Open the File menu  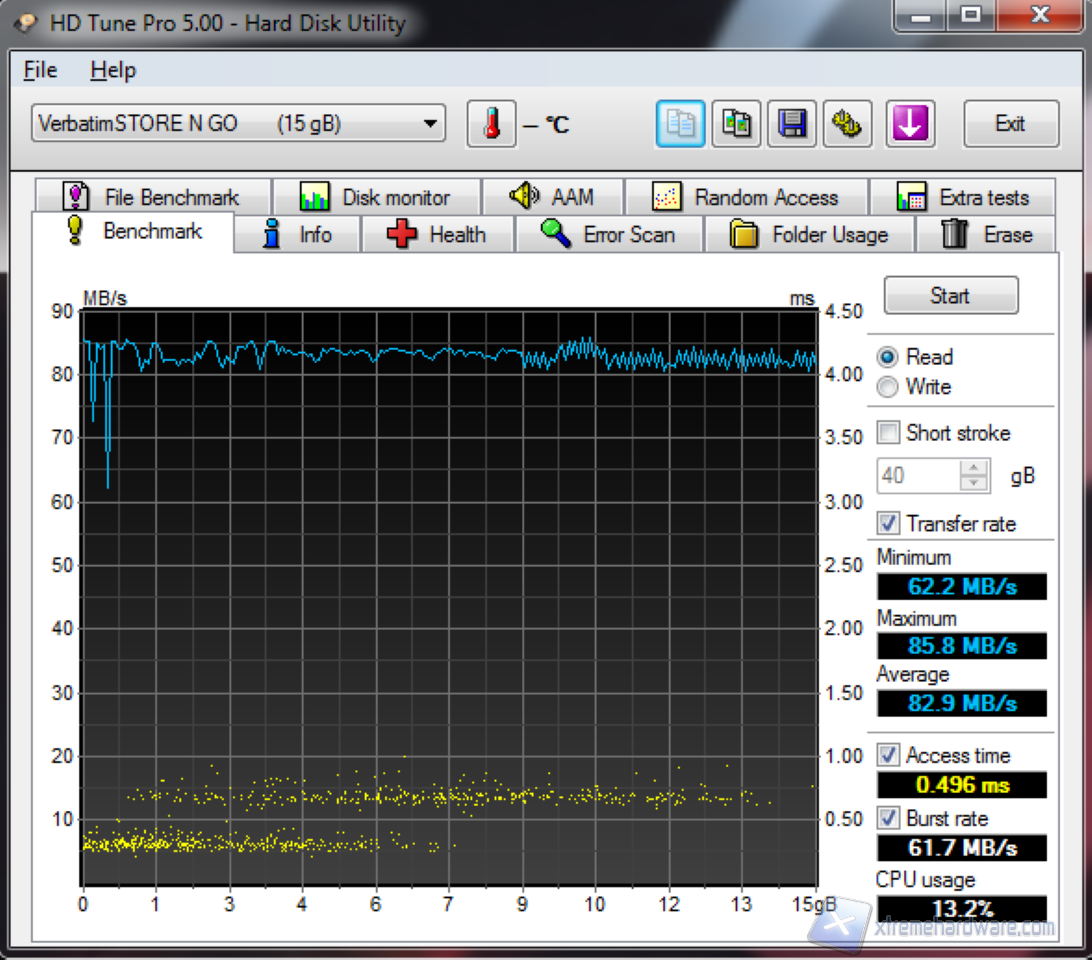pyautogui.click(x=40, y=70)
